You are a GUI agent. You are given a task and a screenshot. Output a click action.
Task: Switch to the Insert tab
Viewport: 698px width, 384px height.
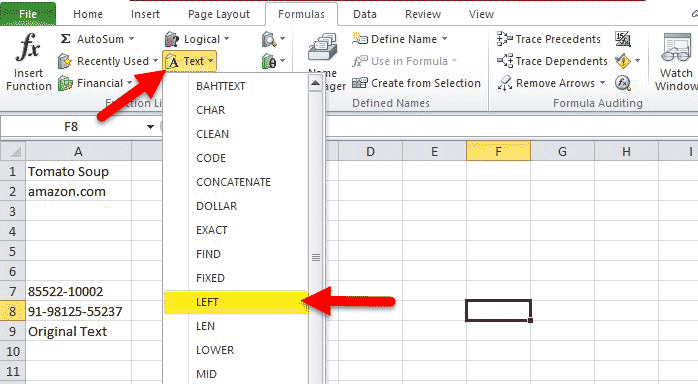[145, 14]
